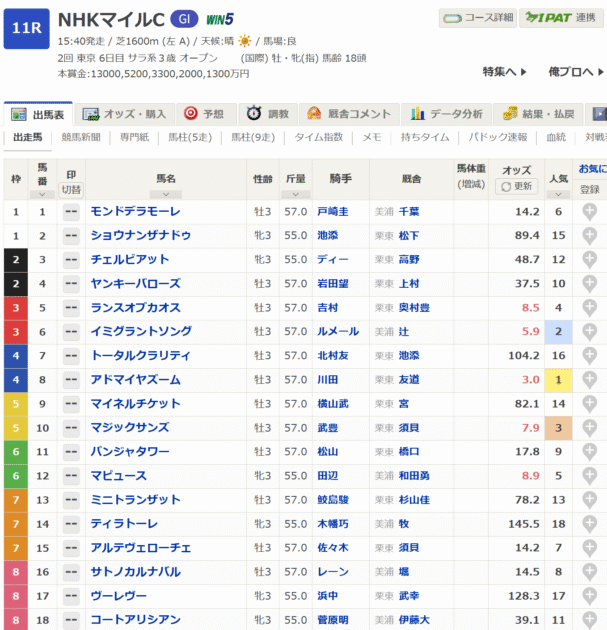The image size is (607, 630).
Task: Add パンジャタワー to favorites with plus icon
Action: pos(589,452)
